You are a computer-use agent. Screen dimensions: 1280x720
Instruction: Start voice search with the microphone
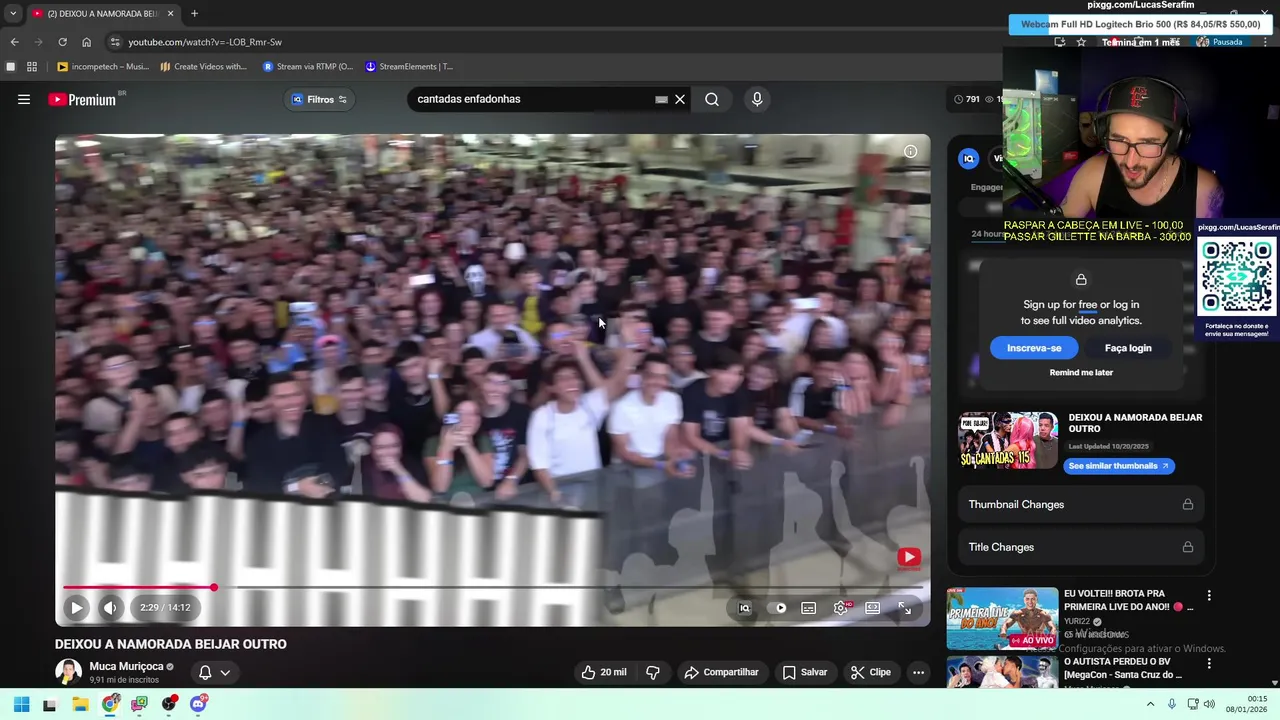[x=757, y=99]
